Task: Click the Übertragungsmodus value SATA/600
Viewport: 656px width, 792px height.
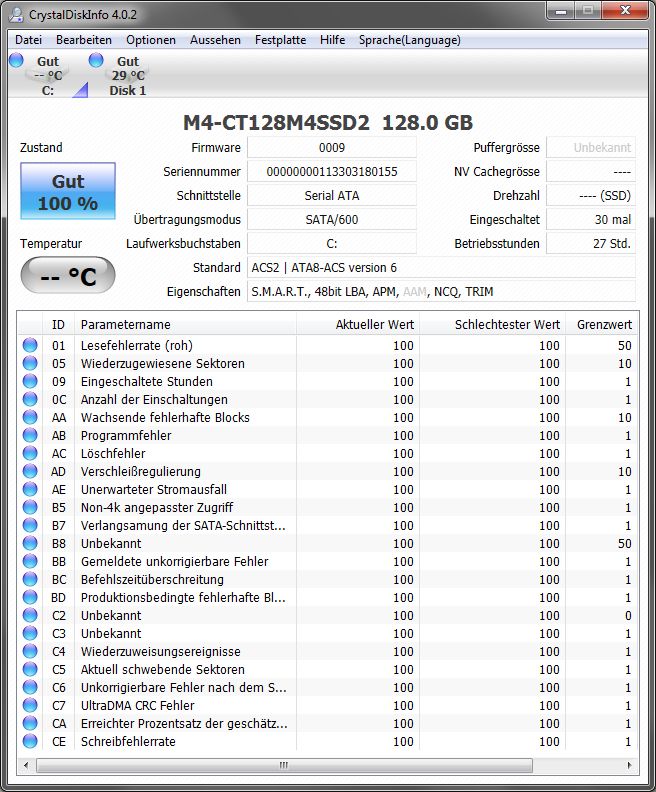Action: point(332,220)
